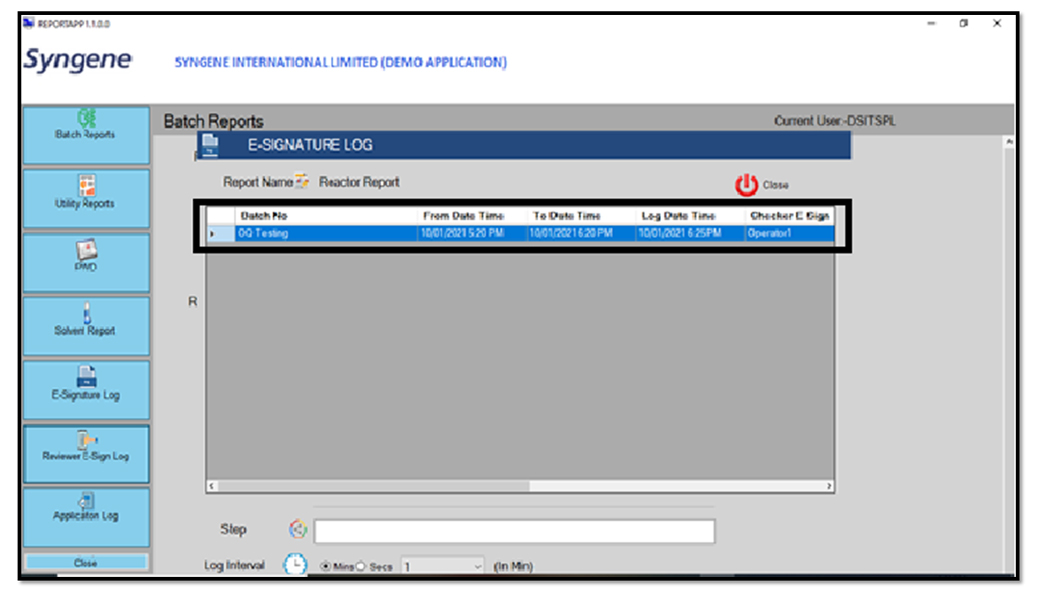Click the row selector arrow of OQ Testing
Screen dimensions: 1037x597
pos(221,233)
